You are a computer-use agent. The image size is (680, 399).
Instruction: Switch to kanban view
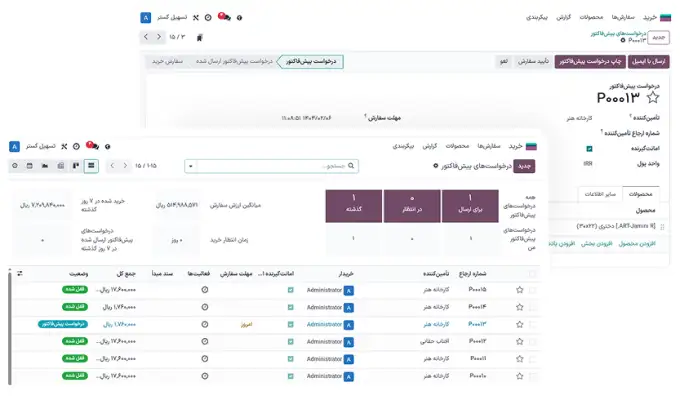coord(76,166)
